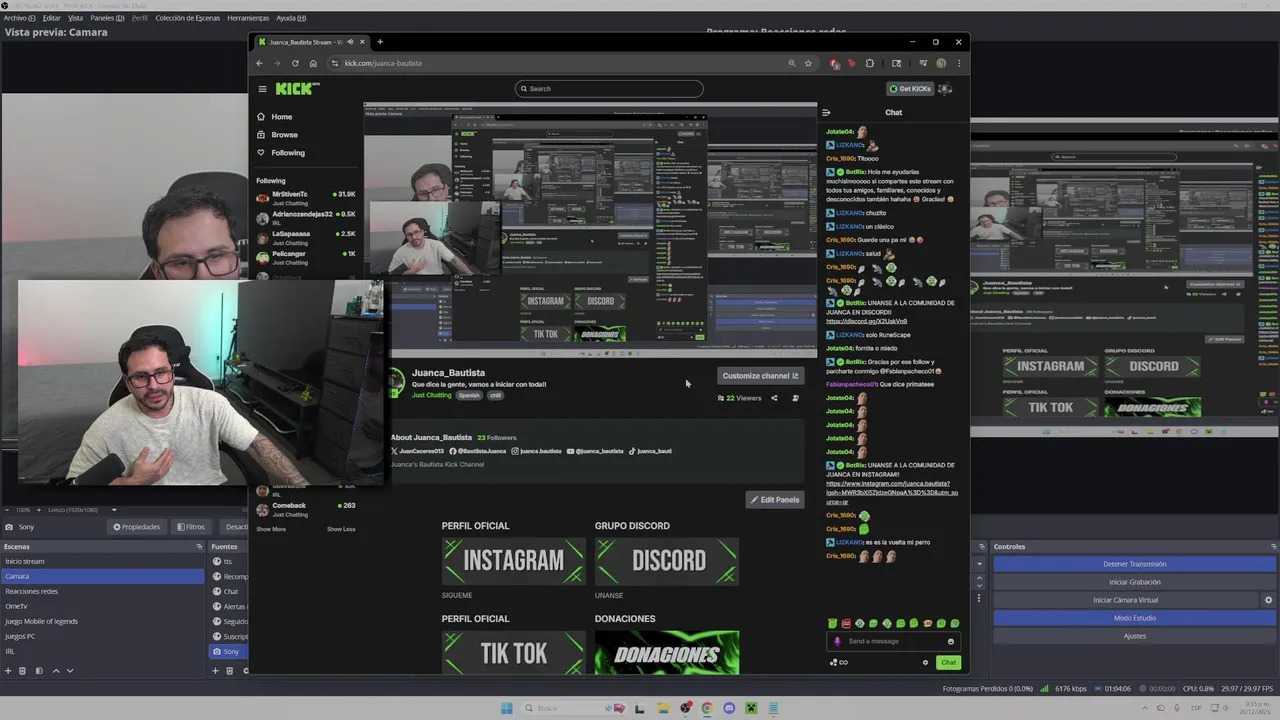Open Ayuda menu
Viewport: 1280px width, 720px height.
pyautogui.click(x=291, y=18)
